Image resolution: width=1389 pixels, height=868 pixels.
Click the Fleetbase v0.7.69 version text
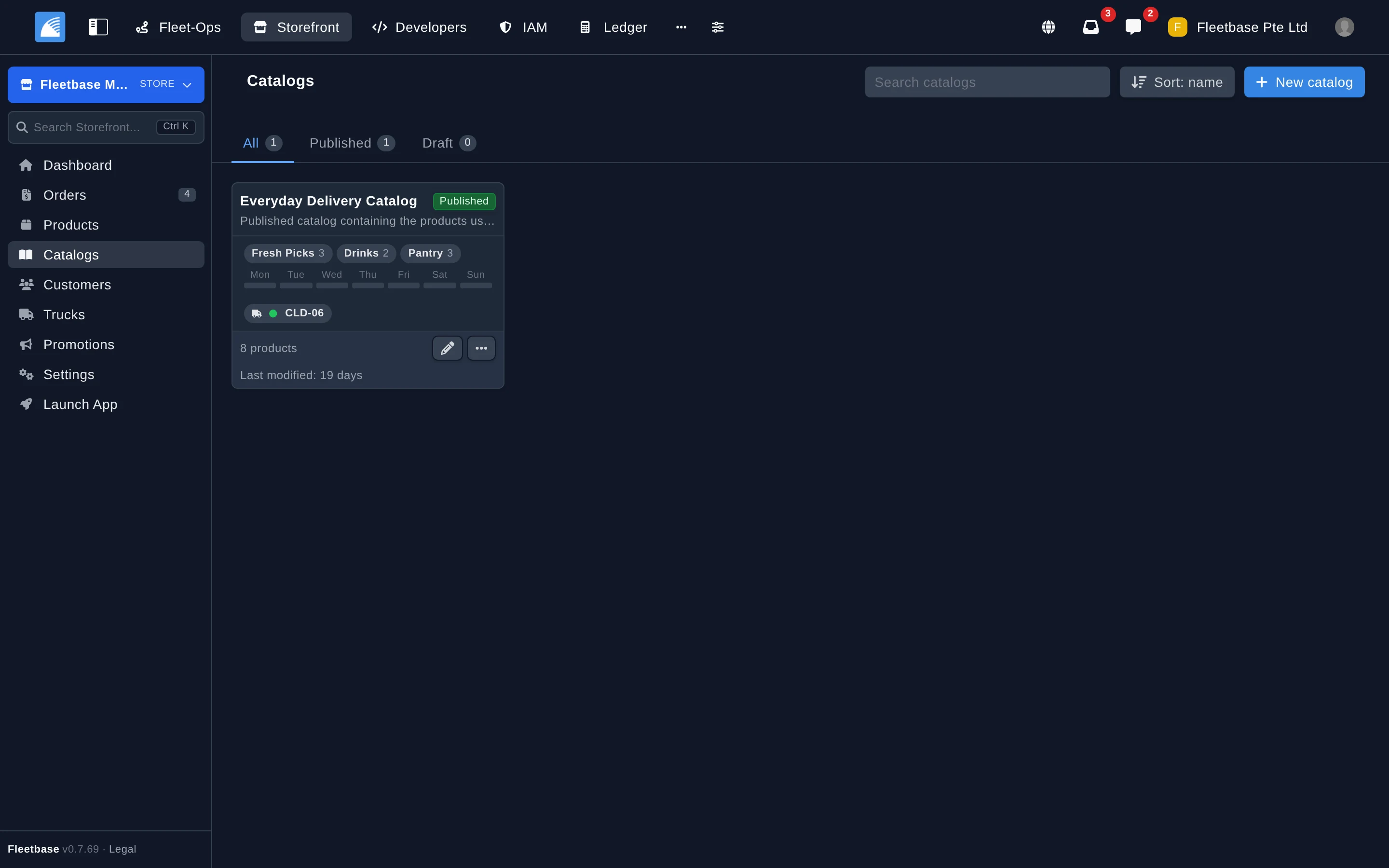(x=54, y=849)
